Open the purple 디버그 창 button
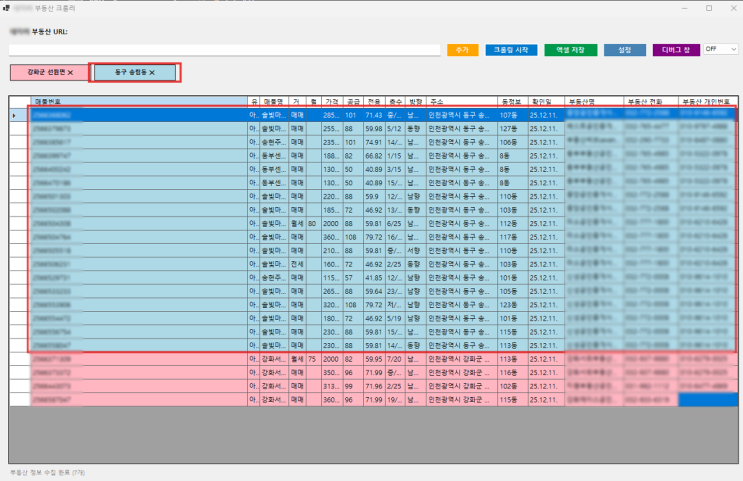The image size is (743, 481). 676,50
